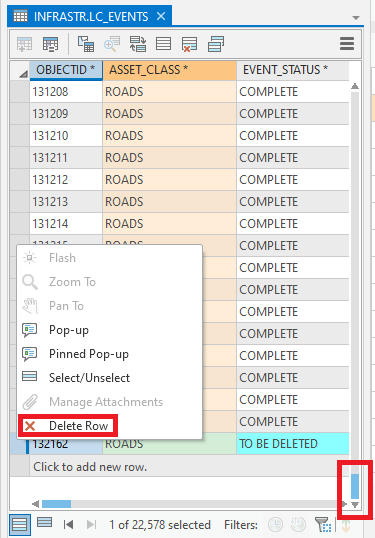Click the Add Field toolbar icon

pos(24,44)
